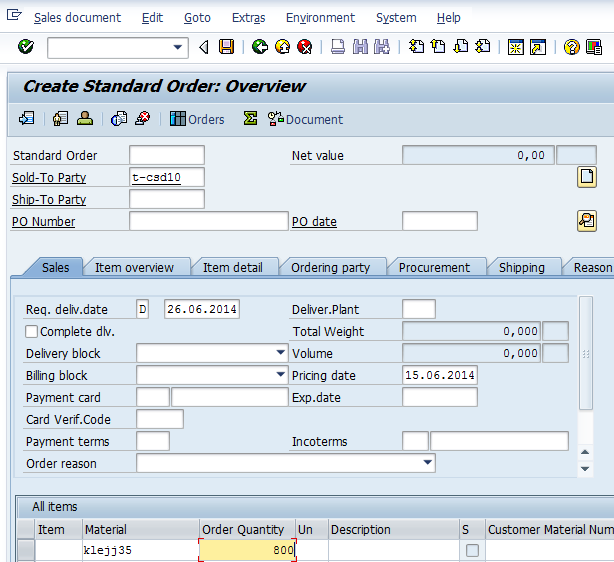The height and width of the screenshot is (562, 614).
Task: Expand the Order reason dropdown
Action: (x=428, y=463)
